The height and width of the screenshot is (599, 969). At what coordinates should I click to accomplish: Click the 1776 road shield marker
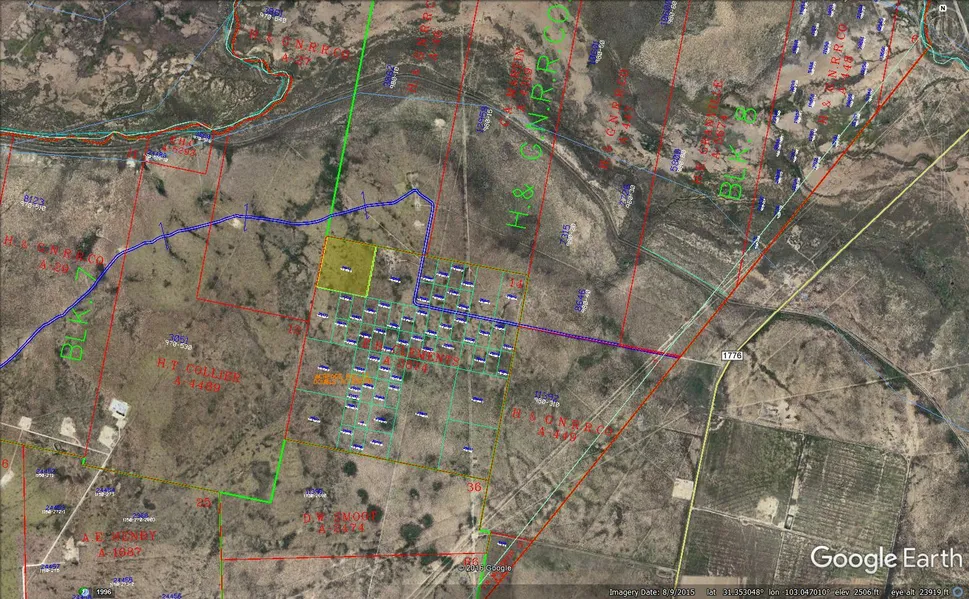pyautogui.click(x=732, y=356)
